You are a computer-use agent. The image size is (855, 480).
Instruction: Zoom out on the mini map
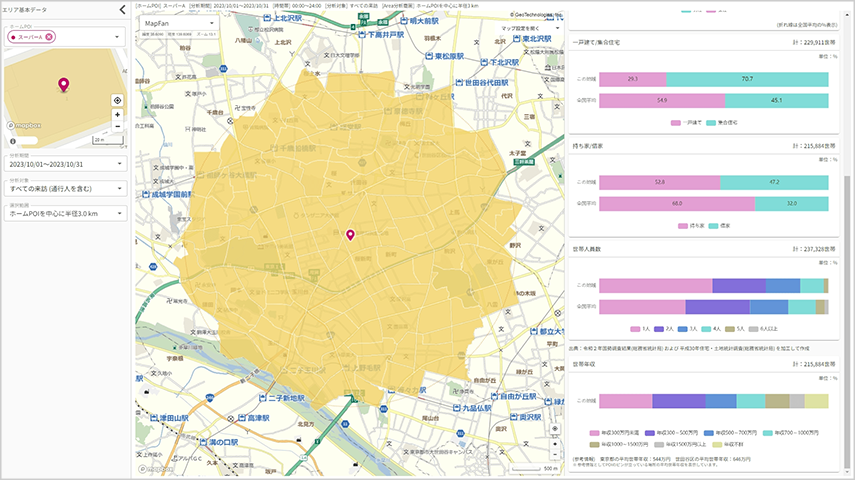click(x=118, y=126)
